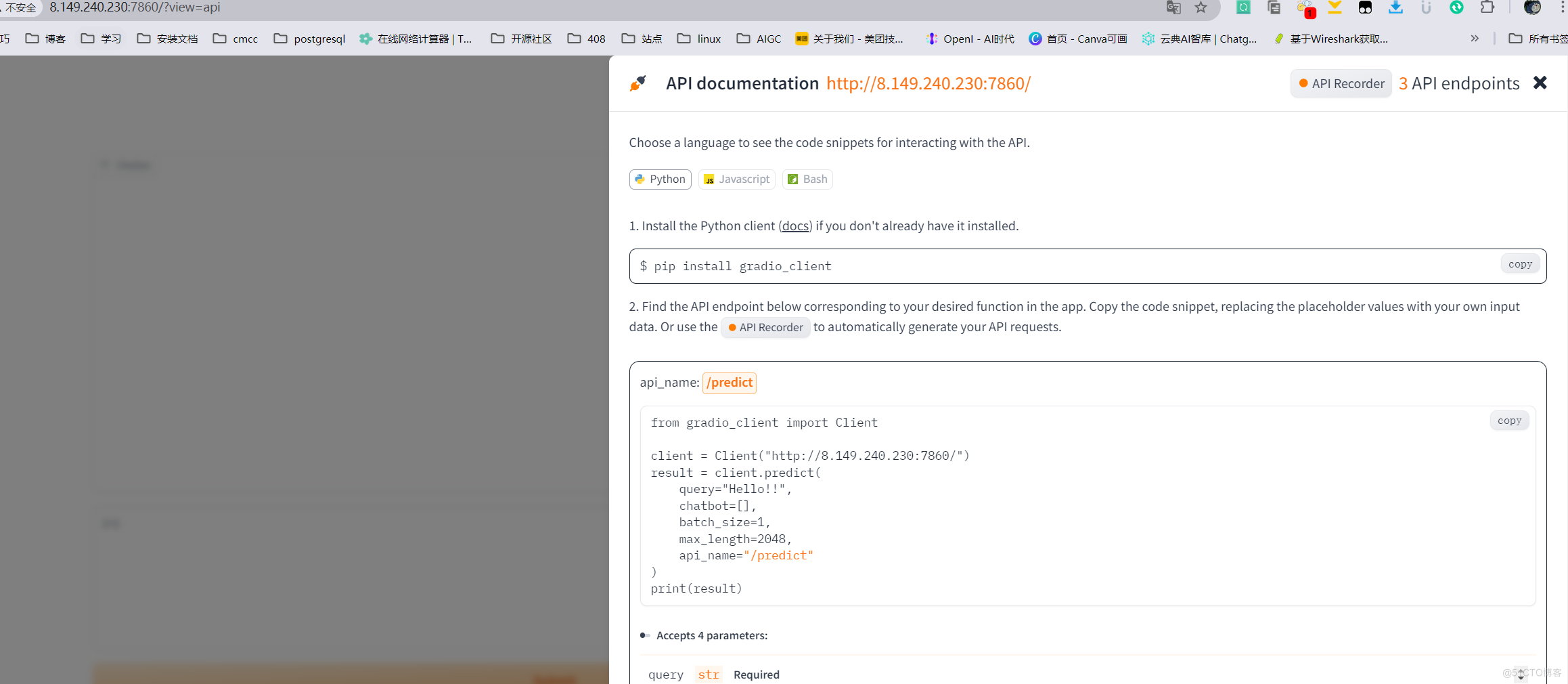Open the light-blue U-shaped extension icon
1568x684 pixels.
point(1426,7)
